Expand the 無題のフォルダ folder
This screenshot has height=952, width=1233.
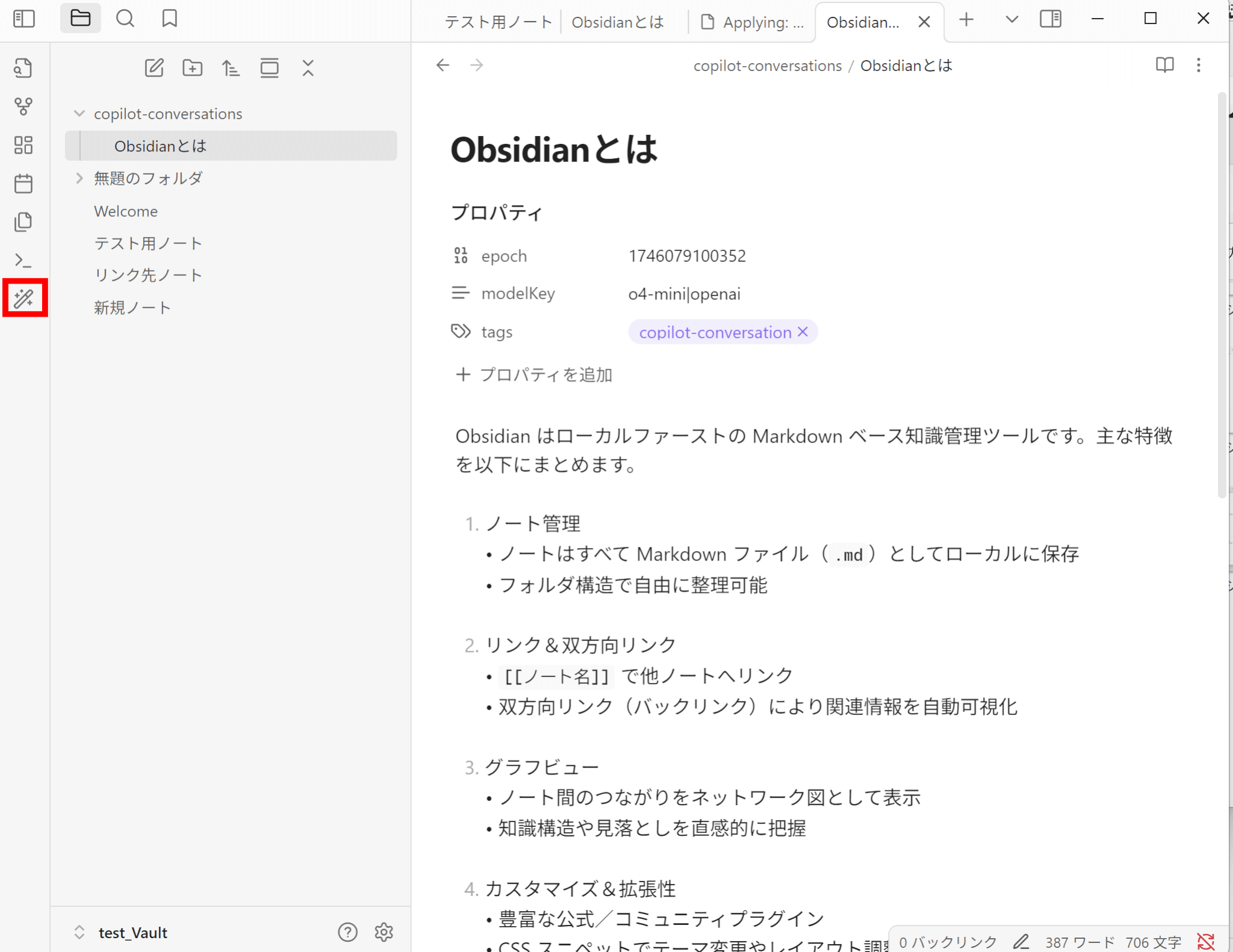pos(79,178)
